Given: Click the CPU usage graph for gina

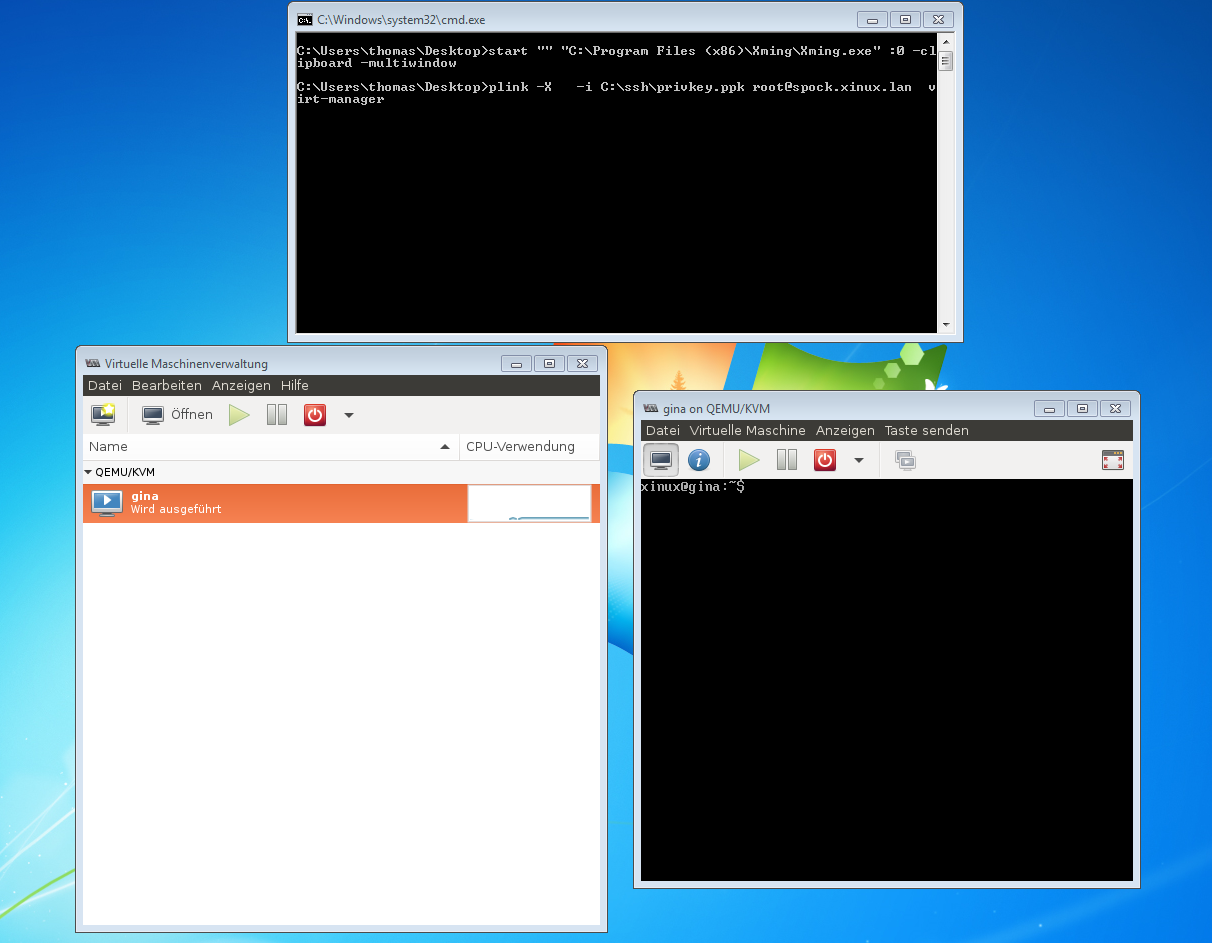Looking at the screenshot, I should click(x=529, y=504).
